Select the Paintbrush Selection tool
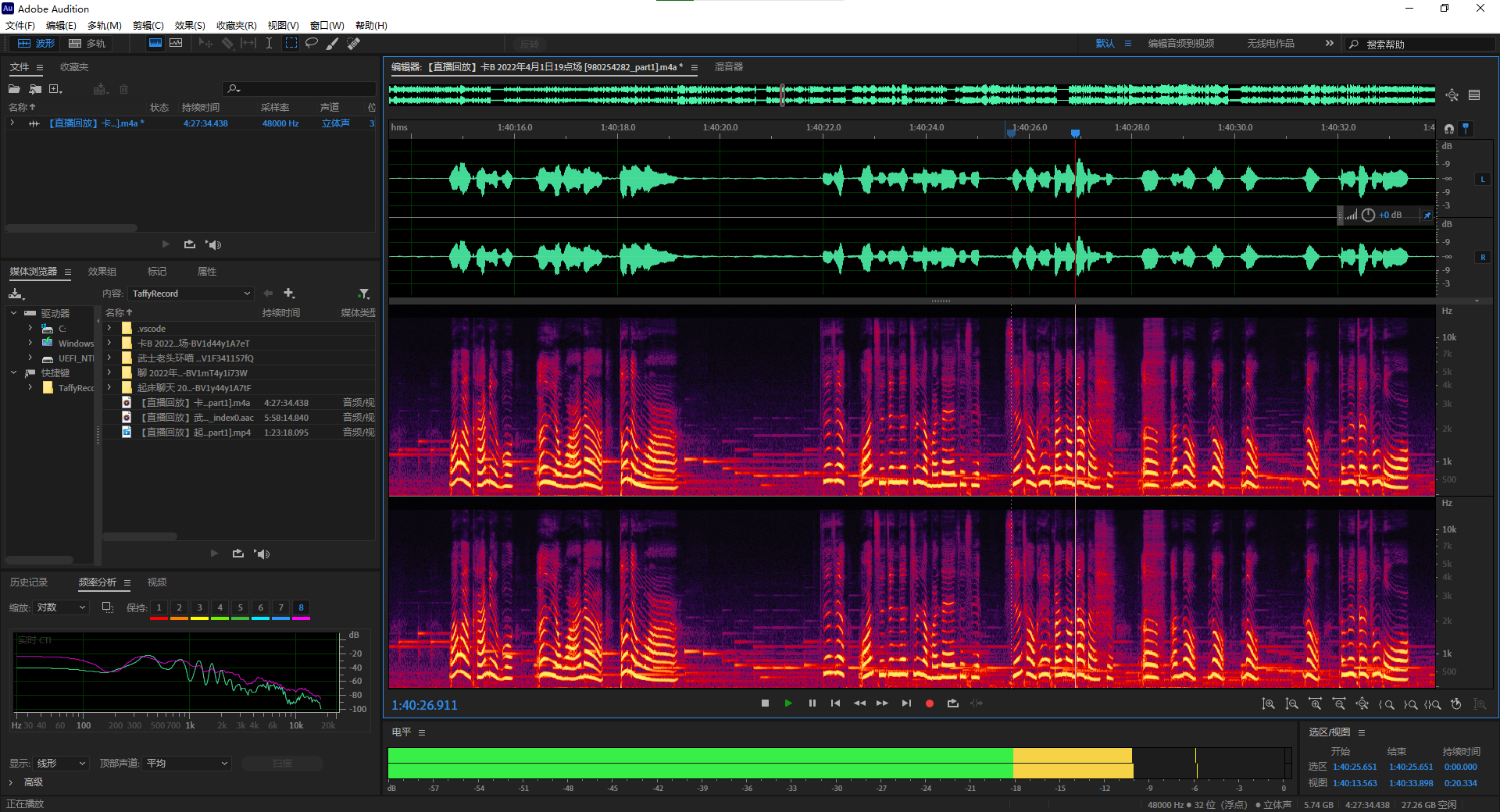1500x812 pixels. (x=332, y=44)
